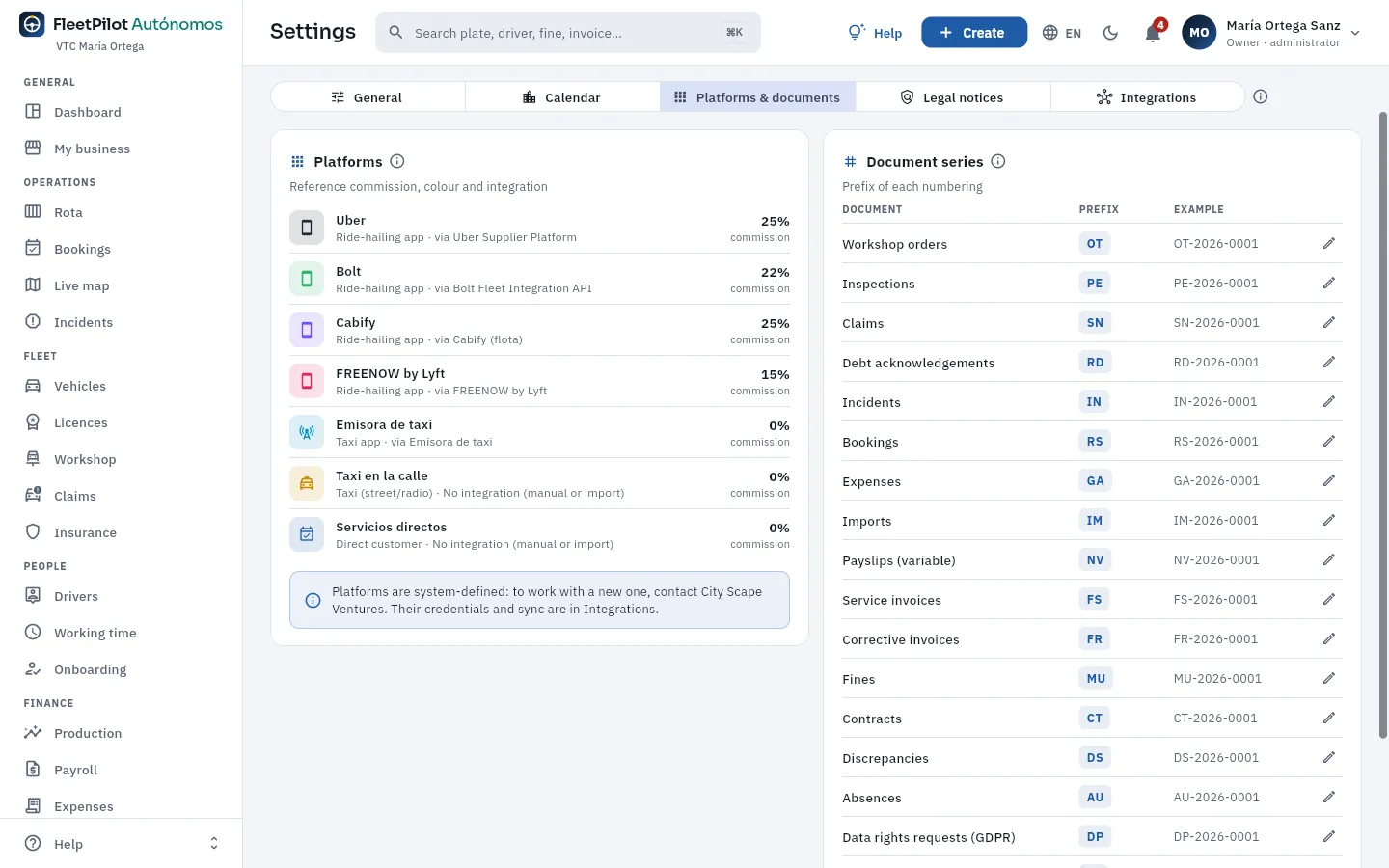The height and width of the screenshot is (868, 1389).
Task: Open Licences in sidebar
Action: [121, 422]
